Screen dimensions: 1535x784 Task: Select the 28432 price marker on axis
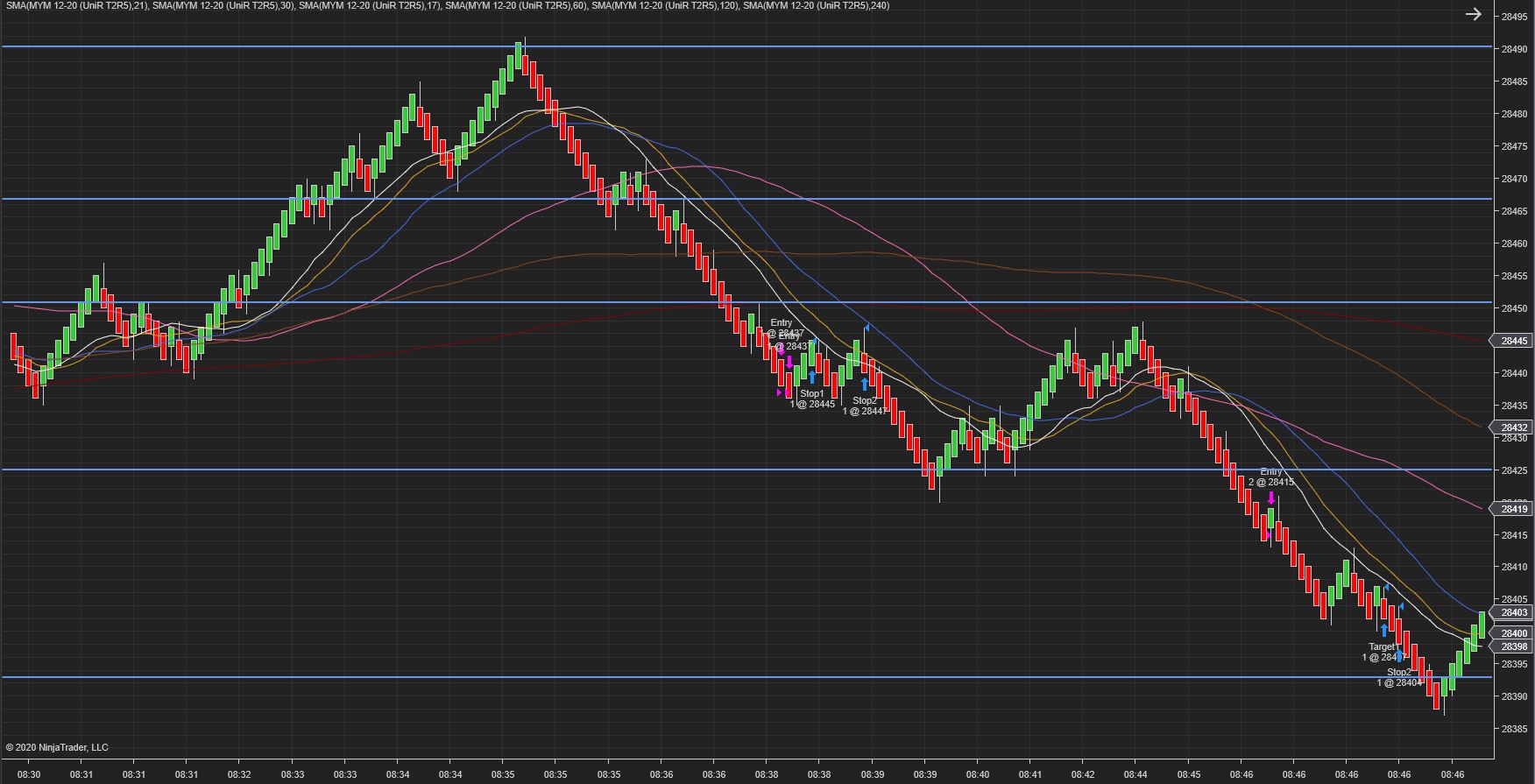(1511, 427)
